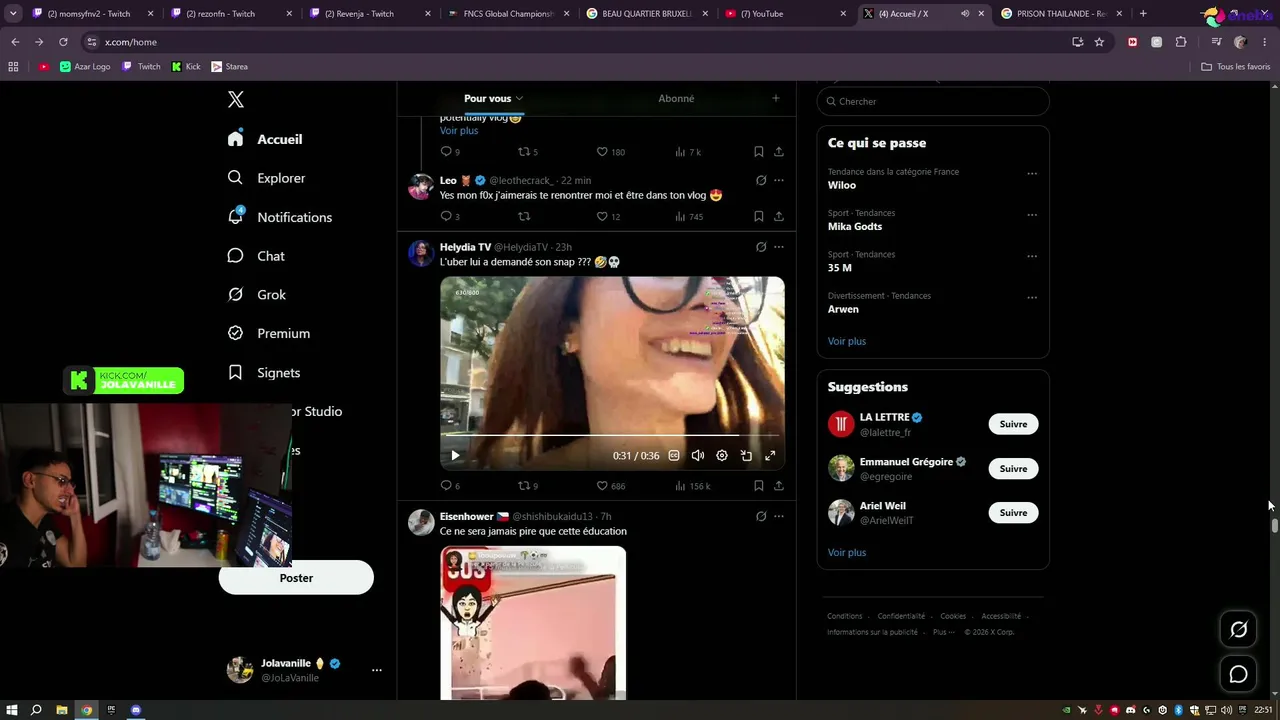Open the media thumbnail in Eisenhower's post

pos(533,622)
